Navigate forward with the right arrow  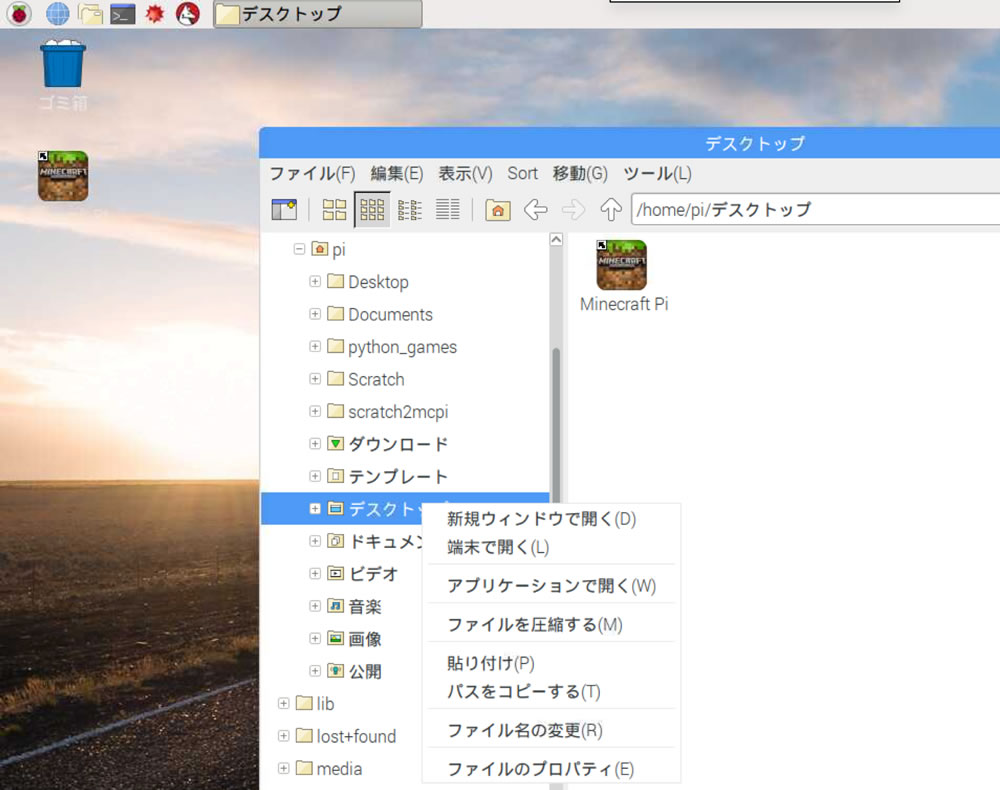pyautogui.click(x=573, y=209)
